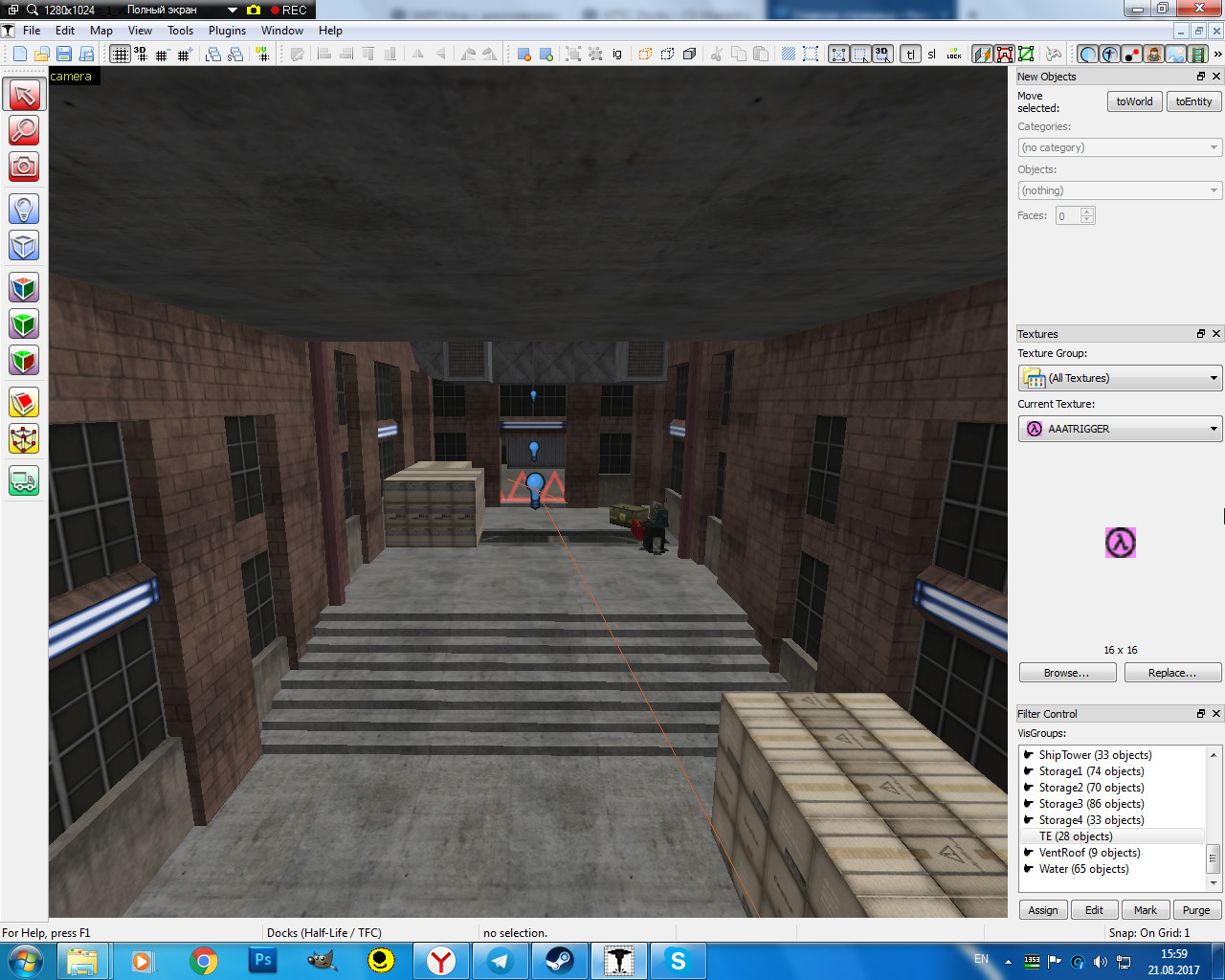The image size is (1225, 980).
Task: Open the texture application tool (multicolor cube)
Action: (x=24, y=287)
